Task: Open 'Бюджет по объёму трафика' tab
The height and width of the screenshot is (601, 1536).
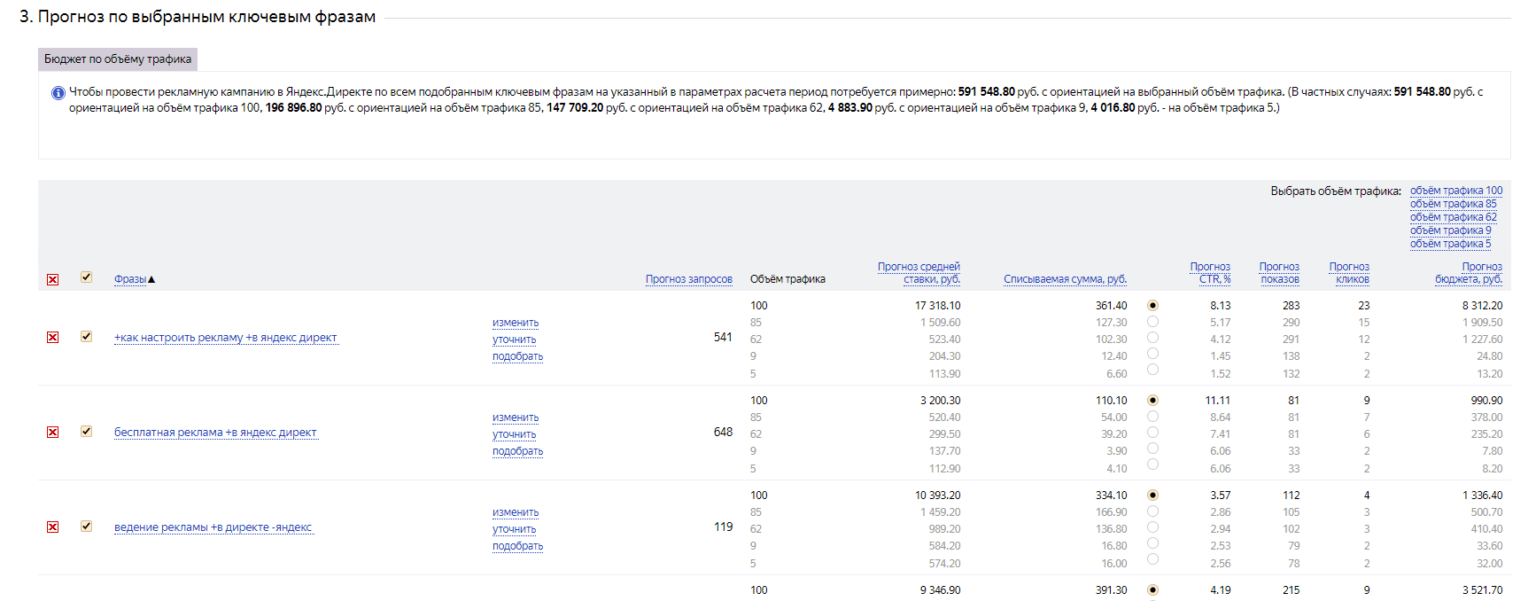Action: (118, 59)
